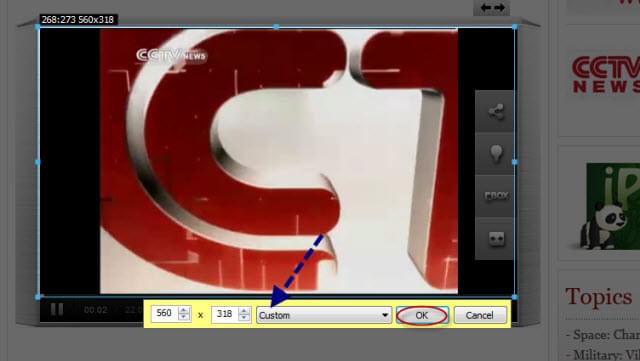The height and width of the screenshot is (361, 640).
Task: Click the pause button on video player
Action: (x=57, y=309)
